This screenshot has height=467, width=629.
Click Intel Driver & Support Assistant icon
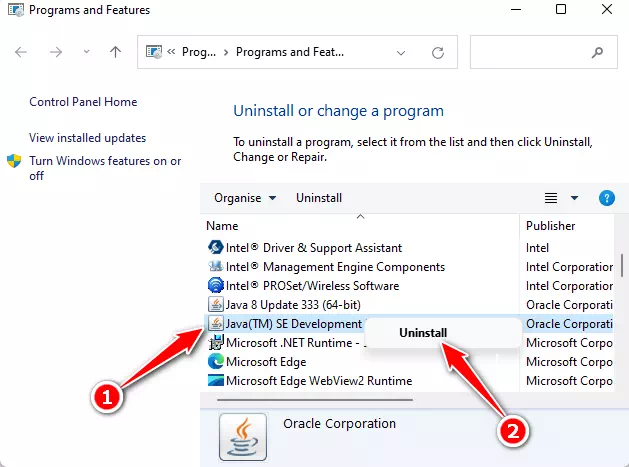[x=215, y=247]
